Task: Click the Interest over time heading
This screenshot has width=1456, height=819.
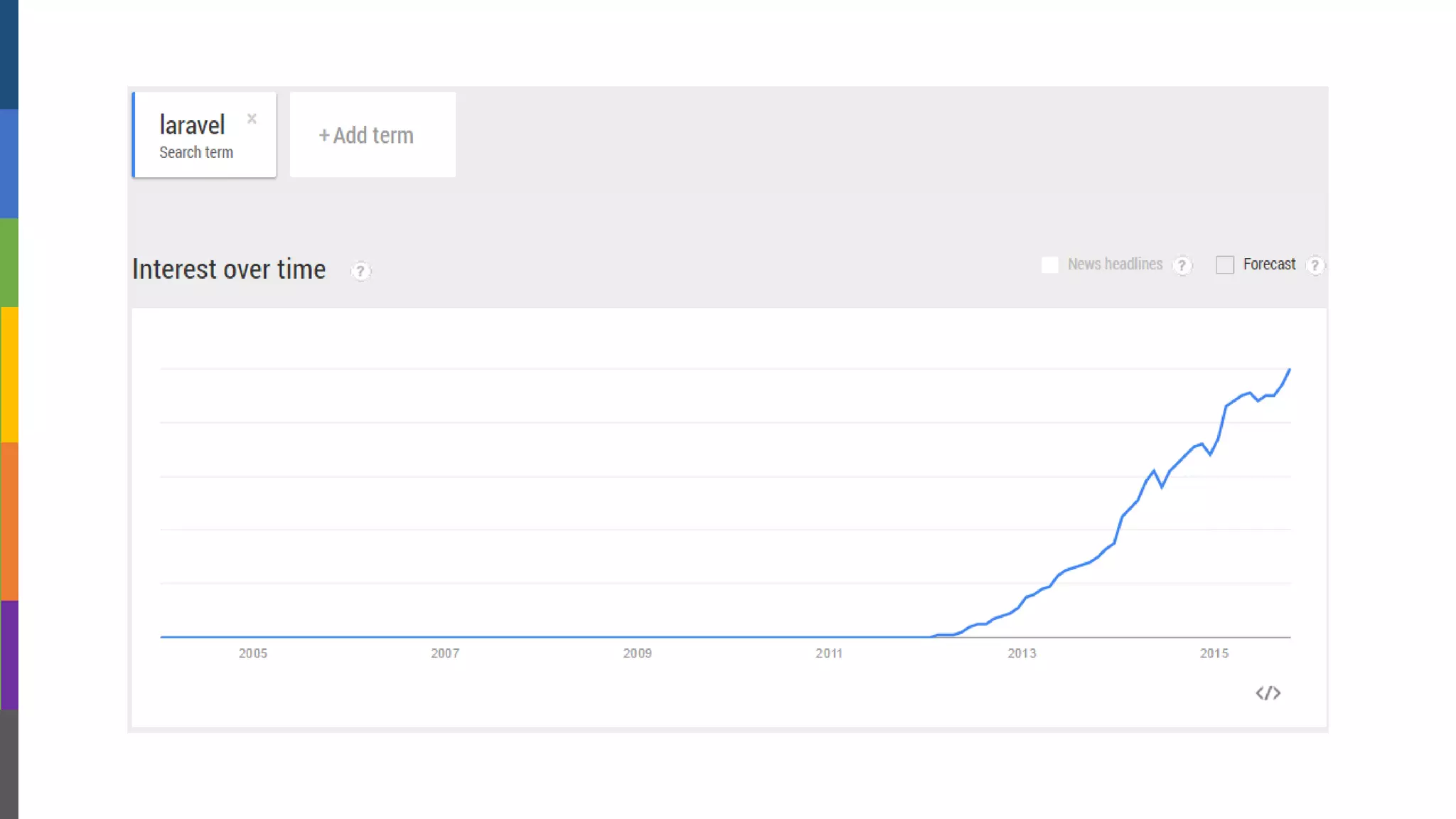Action: click(x=229, y=269)
